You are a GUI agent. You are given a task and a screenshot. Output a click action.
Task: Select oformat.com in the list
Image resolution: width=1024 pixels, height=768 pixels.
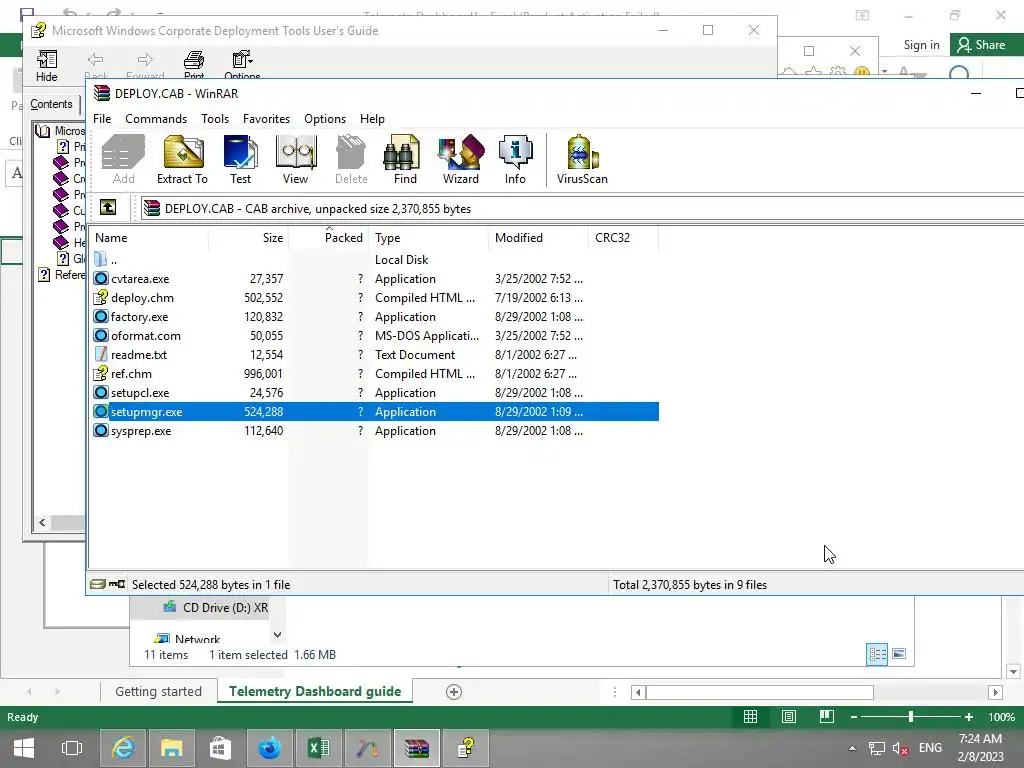coord(146,336)
